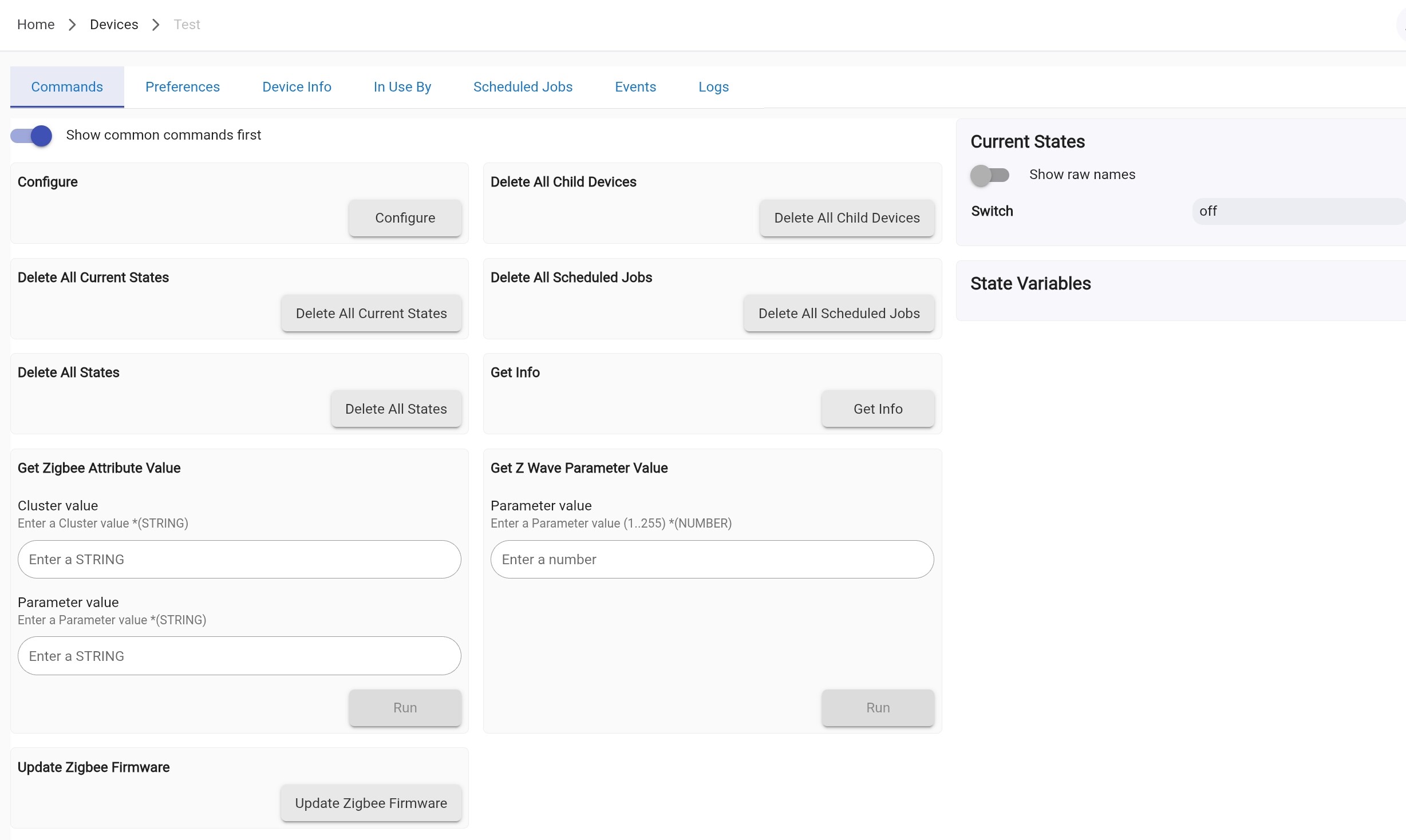Viewport: 1406px width, 840px height.
Task: Go to Events tab
Action: click(635, 87)
